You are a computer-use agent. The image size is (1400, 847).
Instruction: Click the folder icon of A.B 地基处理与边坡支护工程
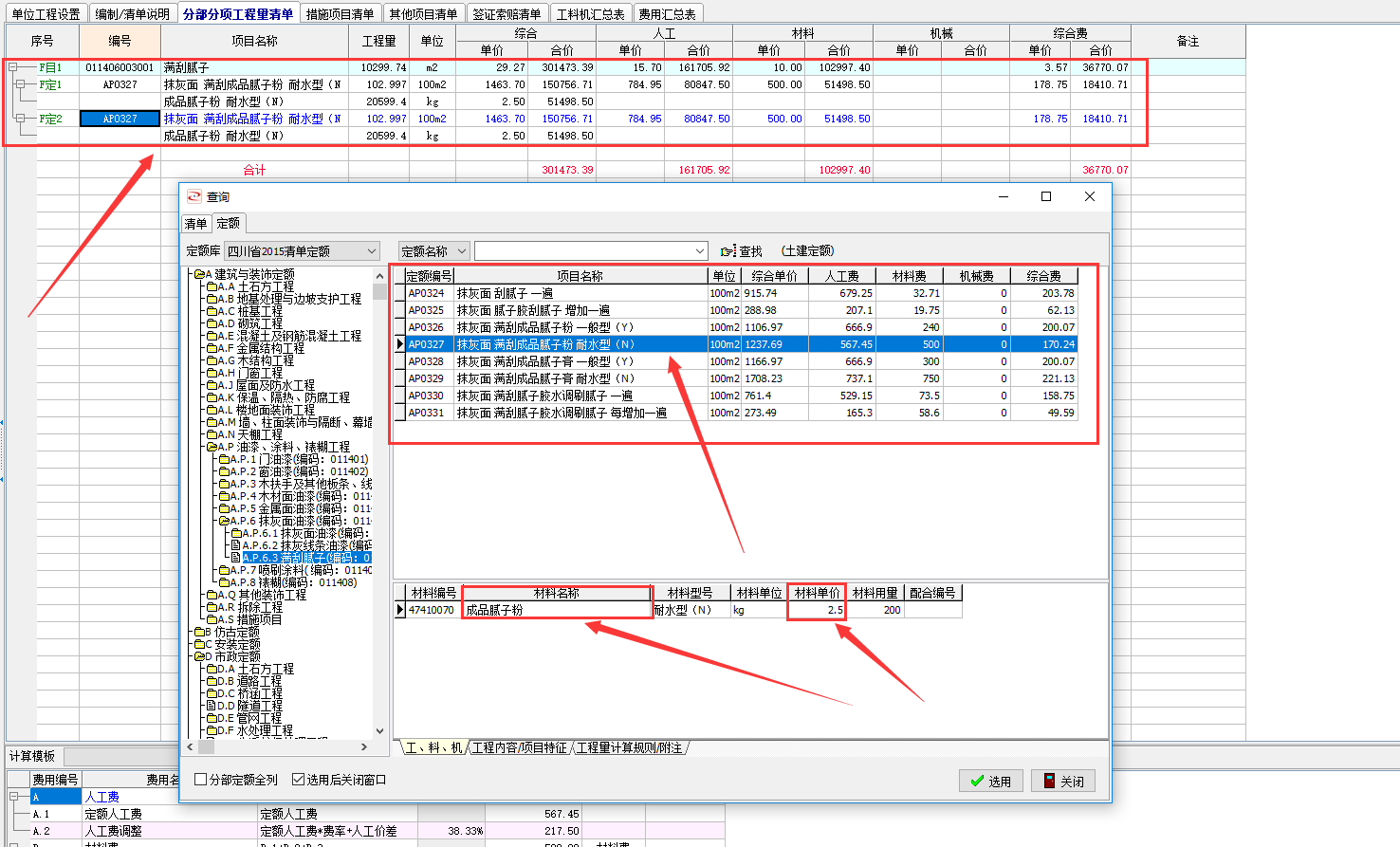point(212,299)
